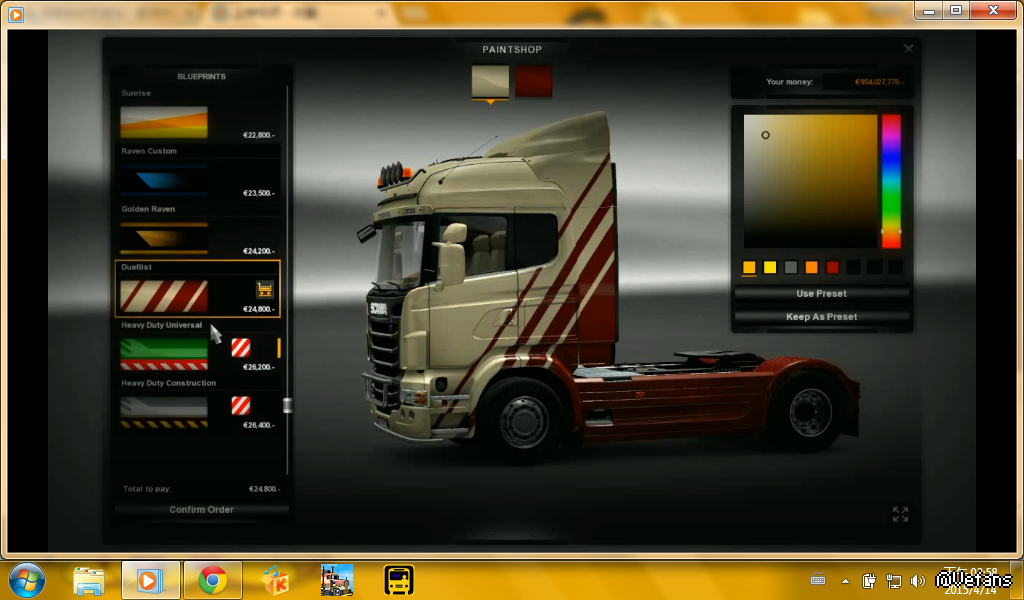Close the Paintshop dialog with the X
The width and height of the screenshot is (1024, 600).
pyautogui.click(x=908, y=49)
